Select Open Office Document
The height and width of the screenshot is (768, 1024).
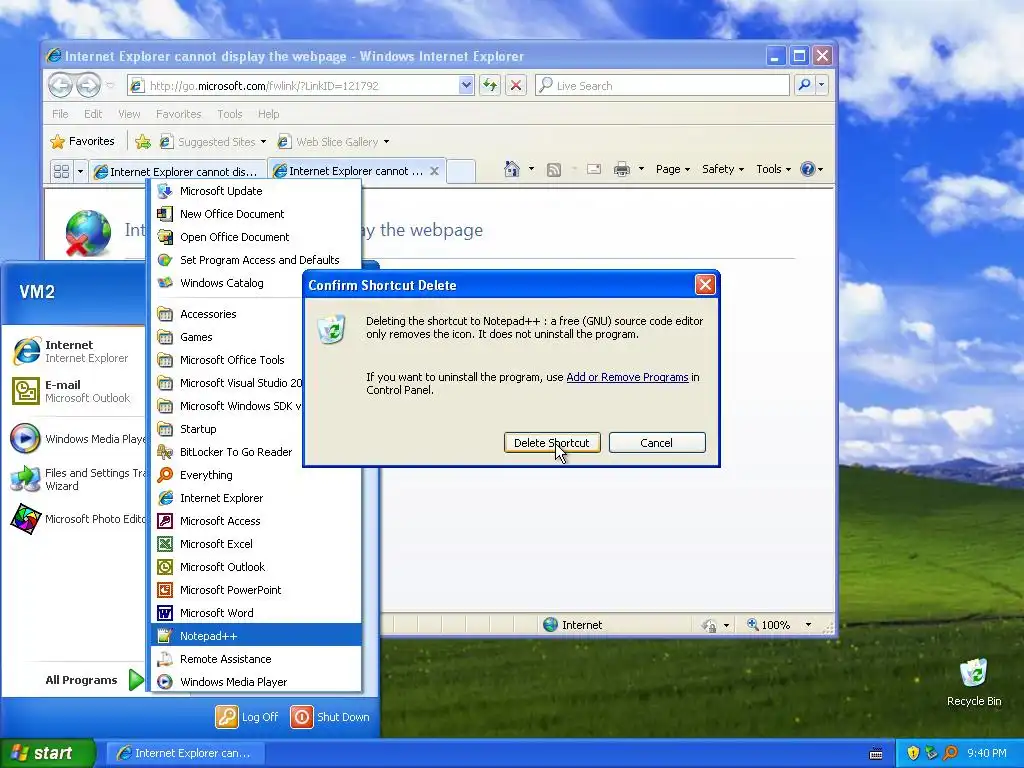coord(256,236)
